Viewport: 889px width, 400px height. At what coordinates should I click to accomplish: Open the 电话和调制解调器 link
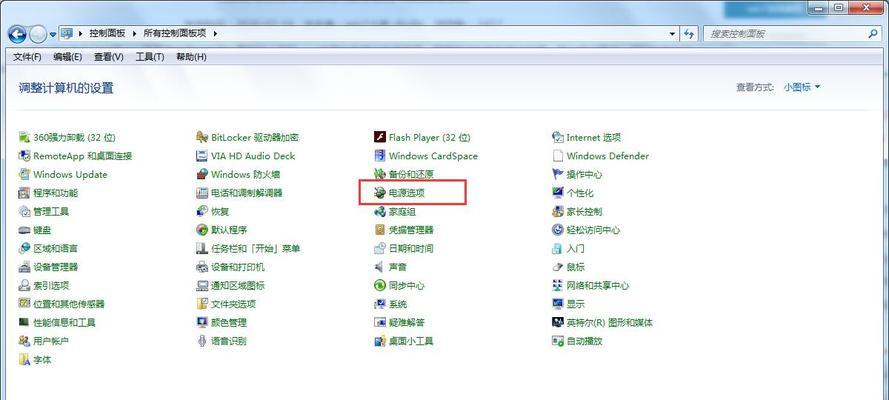247,193
